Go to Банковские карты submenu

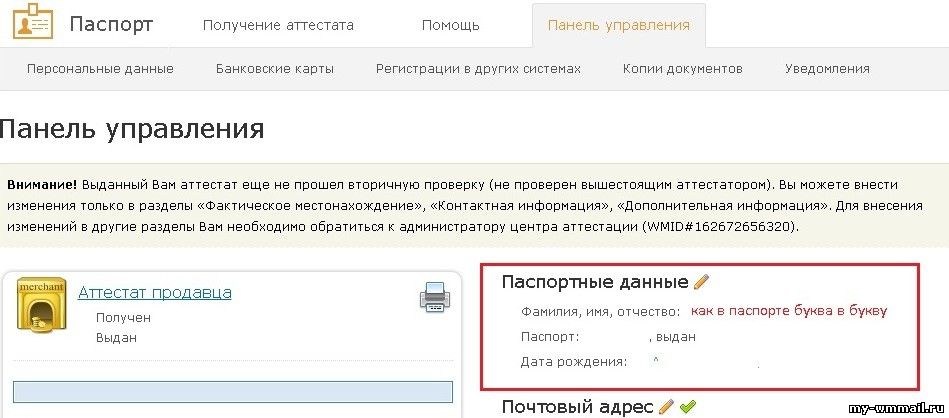pos(275,68)
